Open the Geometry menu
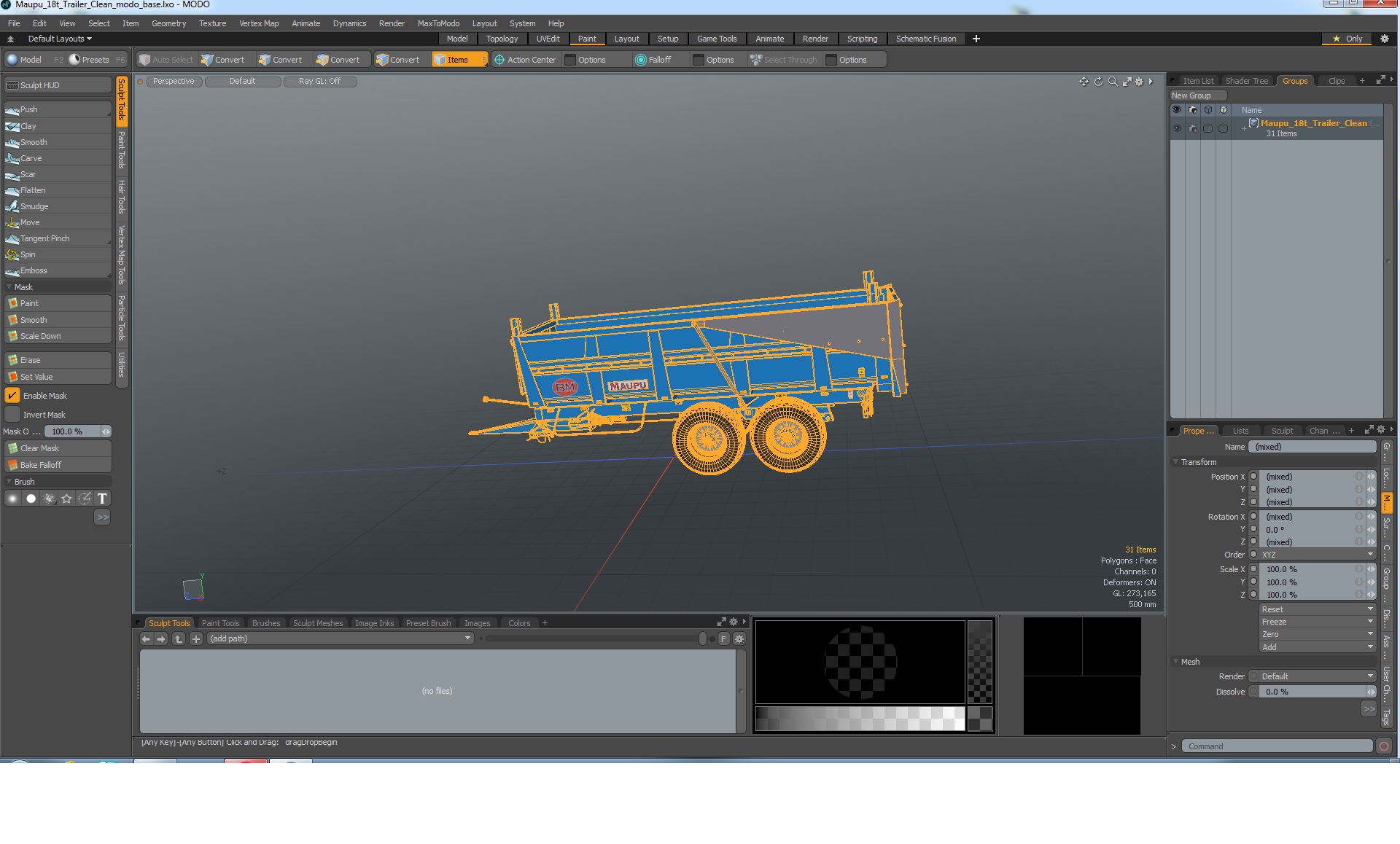 click(168, 23)
